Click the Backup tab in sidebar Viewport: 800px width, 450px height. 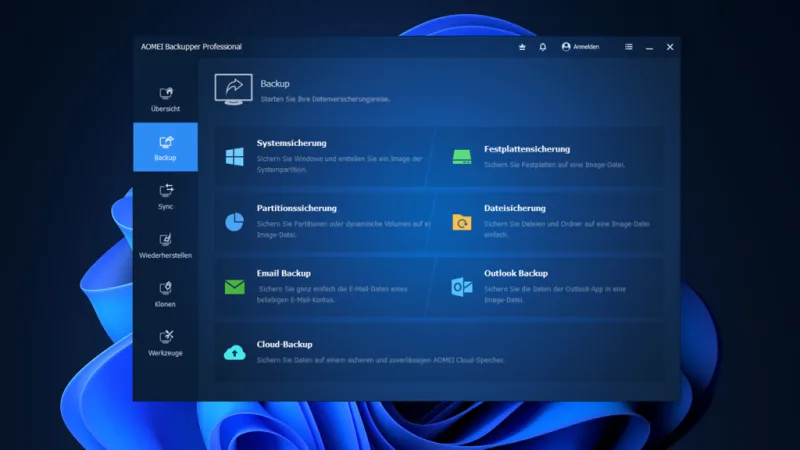point(165,147)
